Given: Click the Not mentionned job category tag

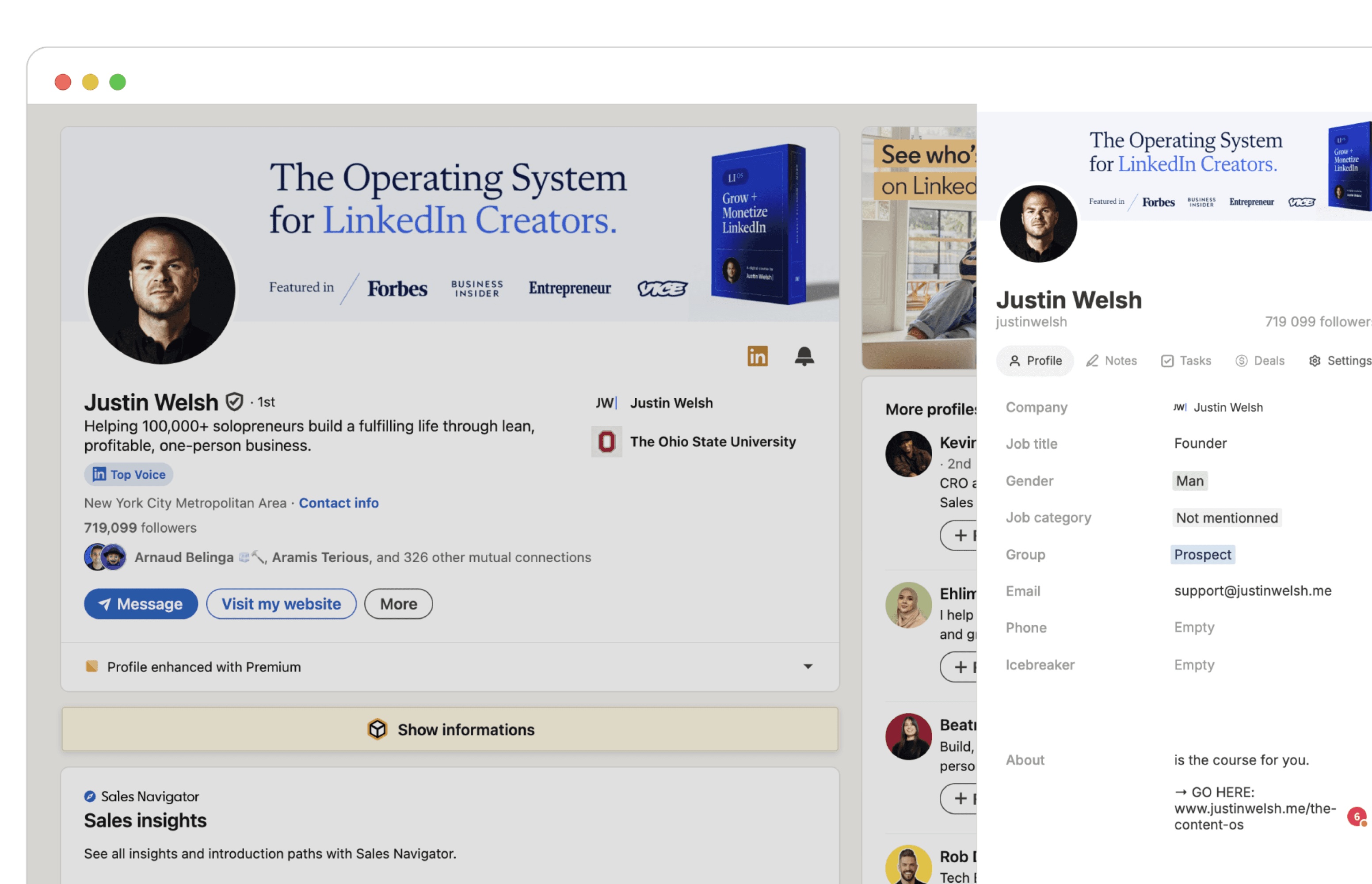Looking at the screenshot, I should [x=1227, y=518].
